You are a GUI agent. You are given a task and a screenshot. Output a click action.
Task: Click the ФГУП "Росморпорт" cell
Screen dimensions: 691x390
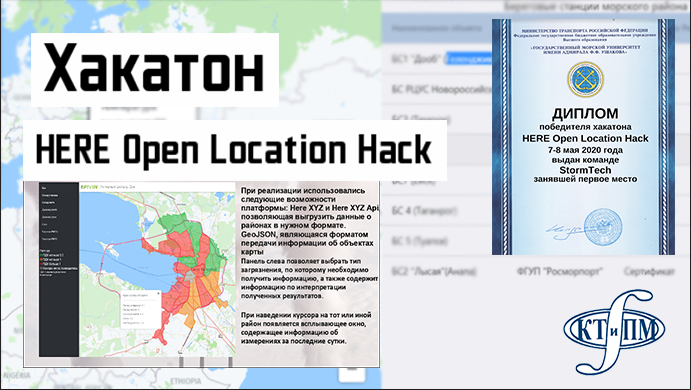[560, 271]
